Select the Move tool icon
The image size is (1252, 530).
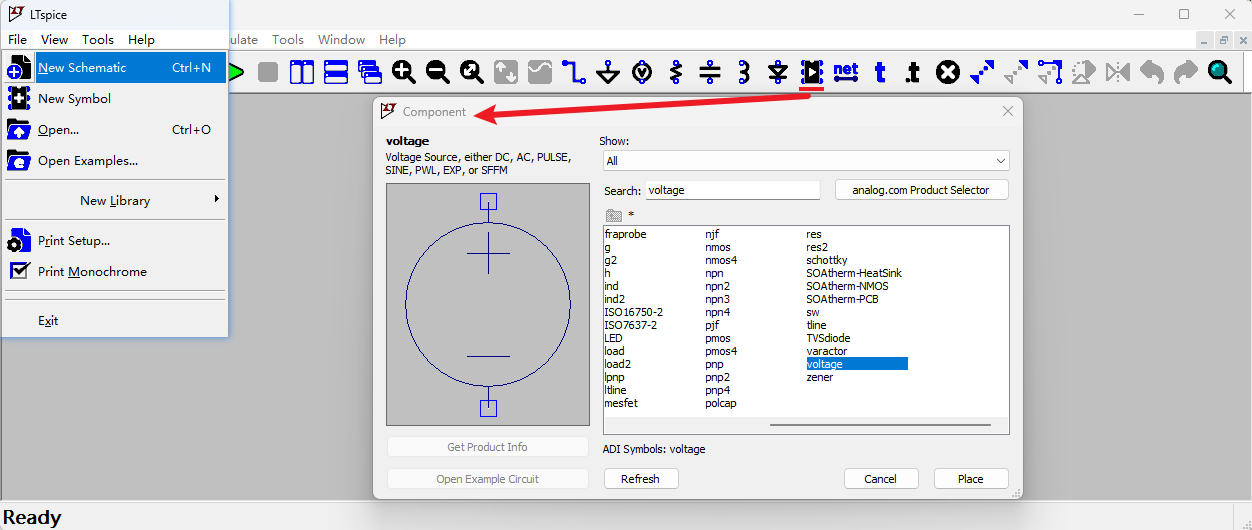[x=1016, y=72]
